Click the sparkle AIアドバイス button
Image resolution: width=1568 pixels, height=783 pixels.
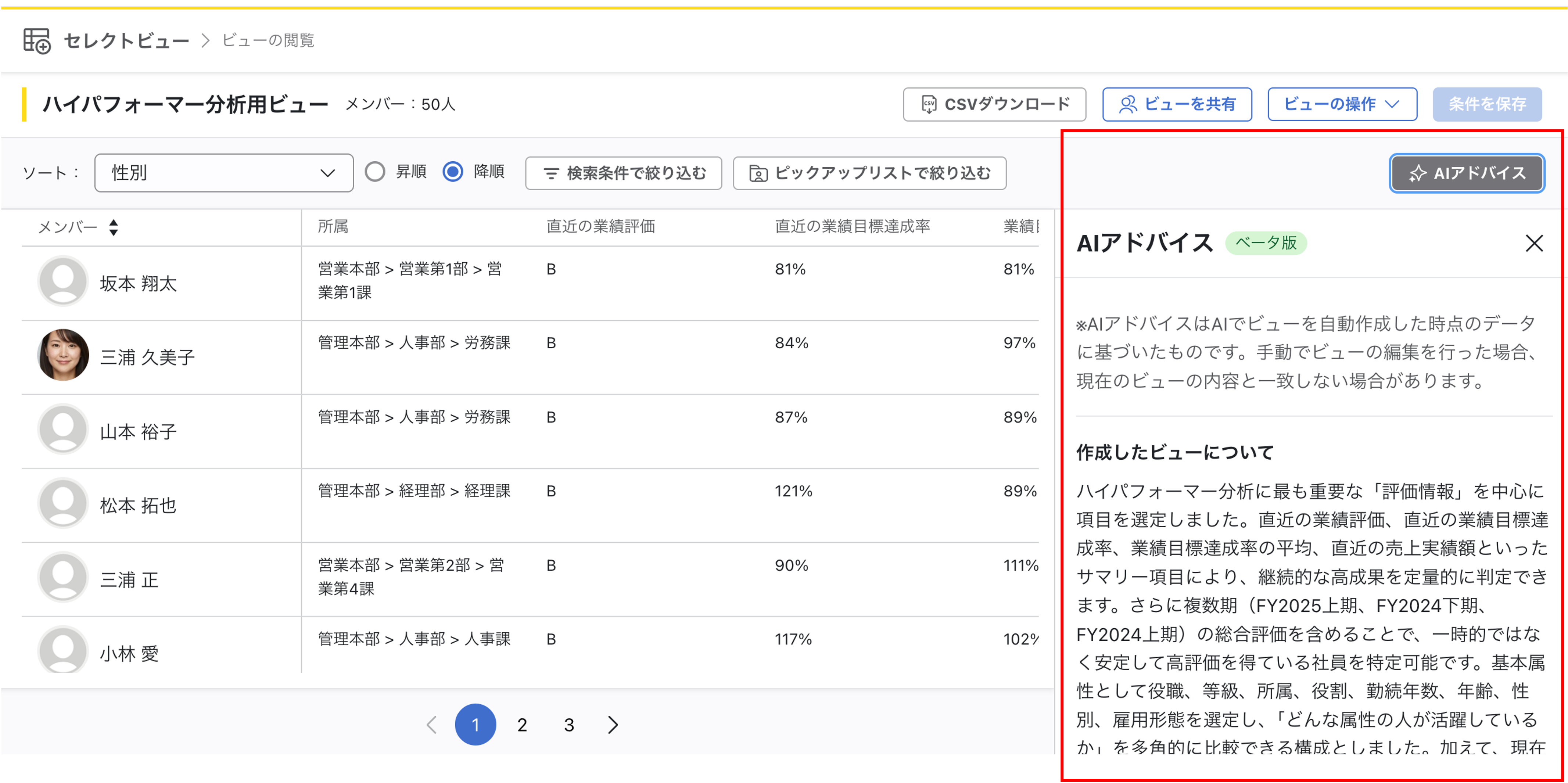click(x=1466, y=173)
